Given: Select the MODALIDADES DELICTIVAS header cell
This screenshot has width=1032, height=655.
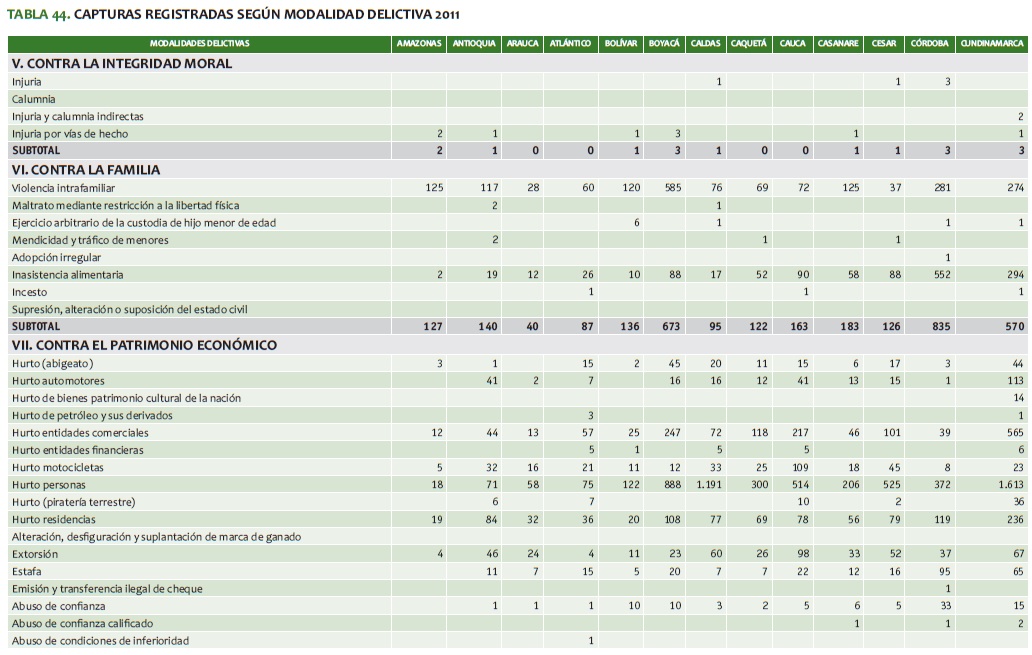Looking at the screenshot, I should click(x=199, y=44).
